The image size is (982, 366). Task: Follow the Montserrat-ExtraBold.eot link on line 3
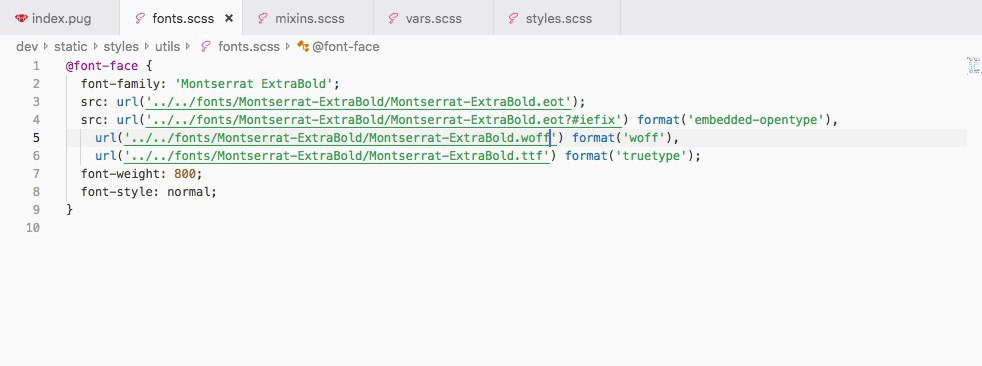pyautogui.click(x=359, y=102)
